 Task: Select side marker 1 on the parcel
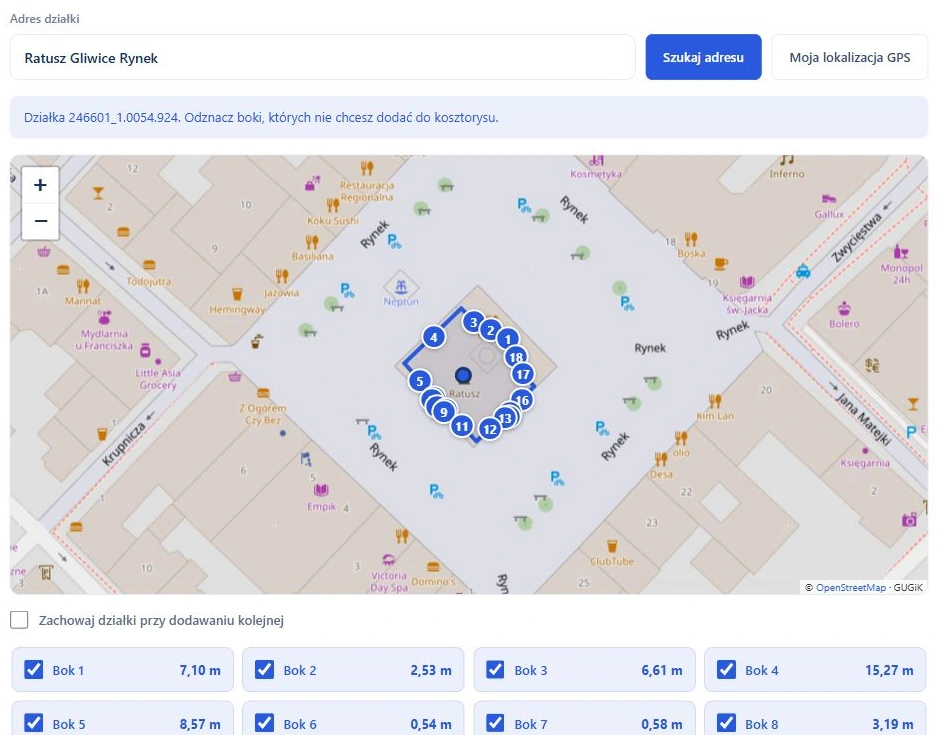tap(508, 339)
